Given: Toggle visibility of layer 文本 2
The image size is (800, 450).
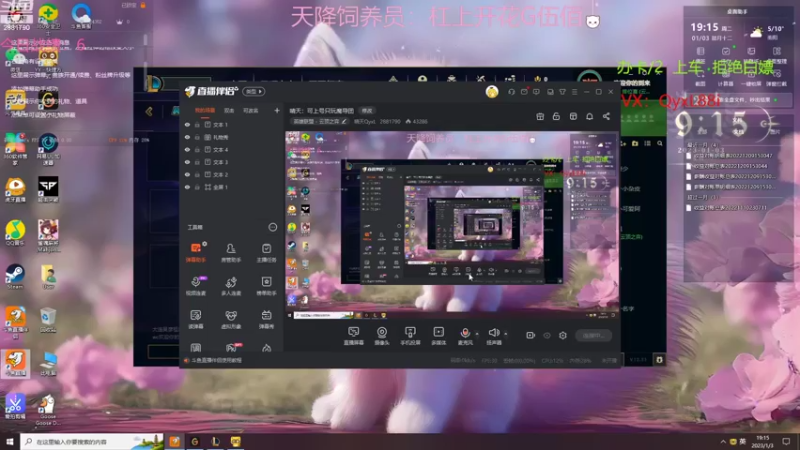Looking at the screenshot, I should 187,174.
